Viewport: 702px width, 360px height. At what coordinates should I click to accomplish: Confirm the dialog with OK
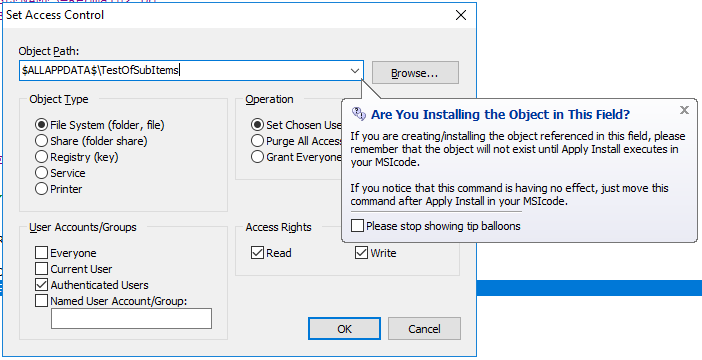(344, 329)
